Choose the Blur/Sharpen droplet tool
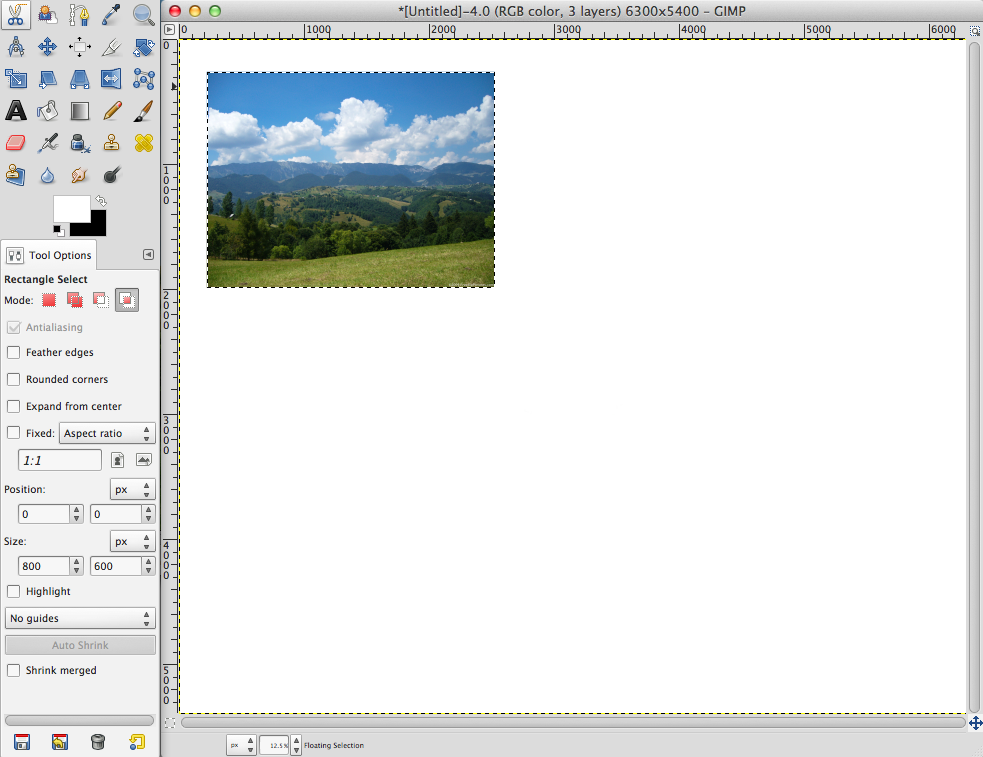The height and width of the screenshot is (757, 983). pos(48,175)
